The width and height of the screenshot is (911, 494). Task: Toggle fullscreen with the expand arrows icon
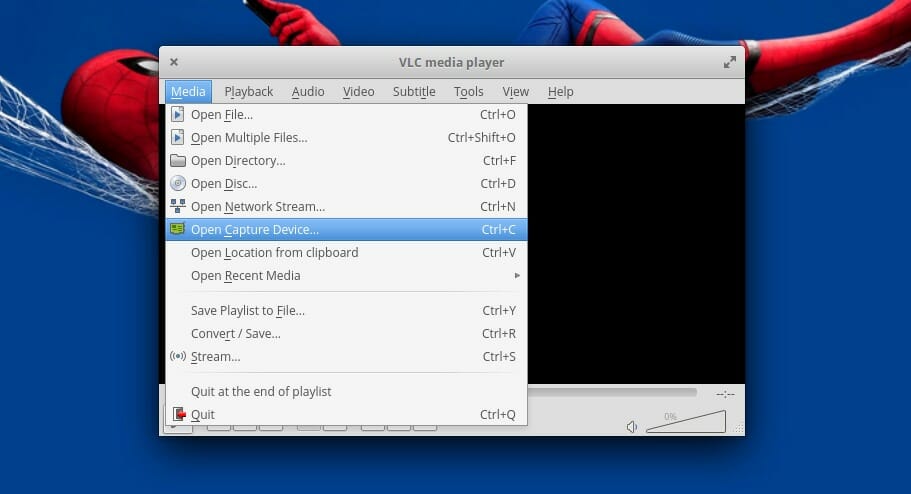(x=730, y=62)
